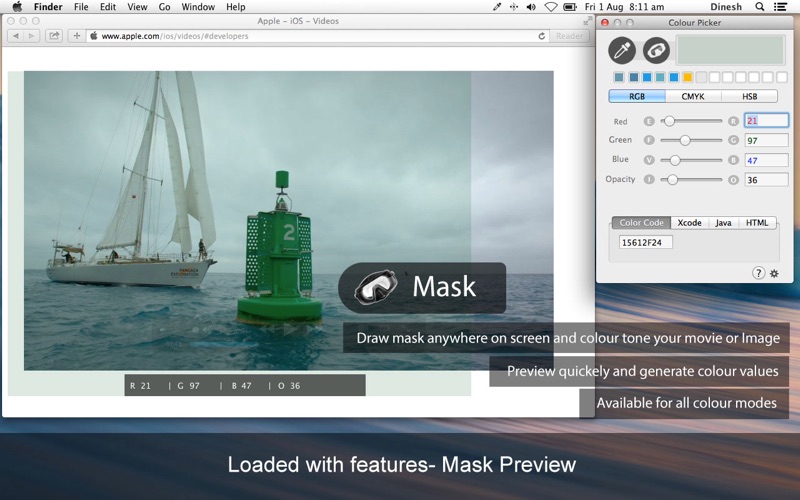Click the eyedropper icon in the menu bar
This screenshot has width=800, height=500.
click(x=498, y=7)
